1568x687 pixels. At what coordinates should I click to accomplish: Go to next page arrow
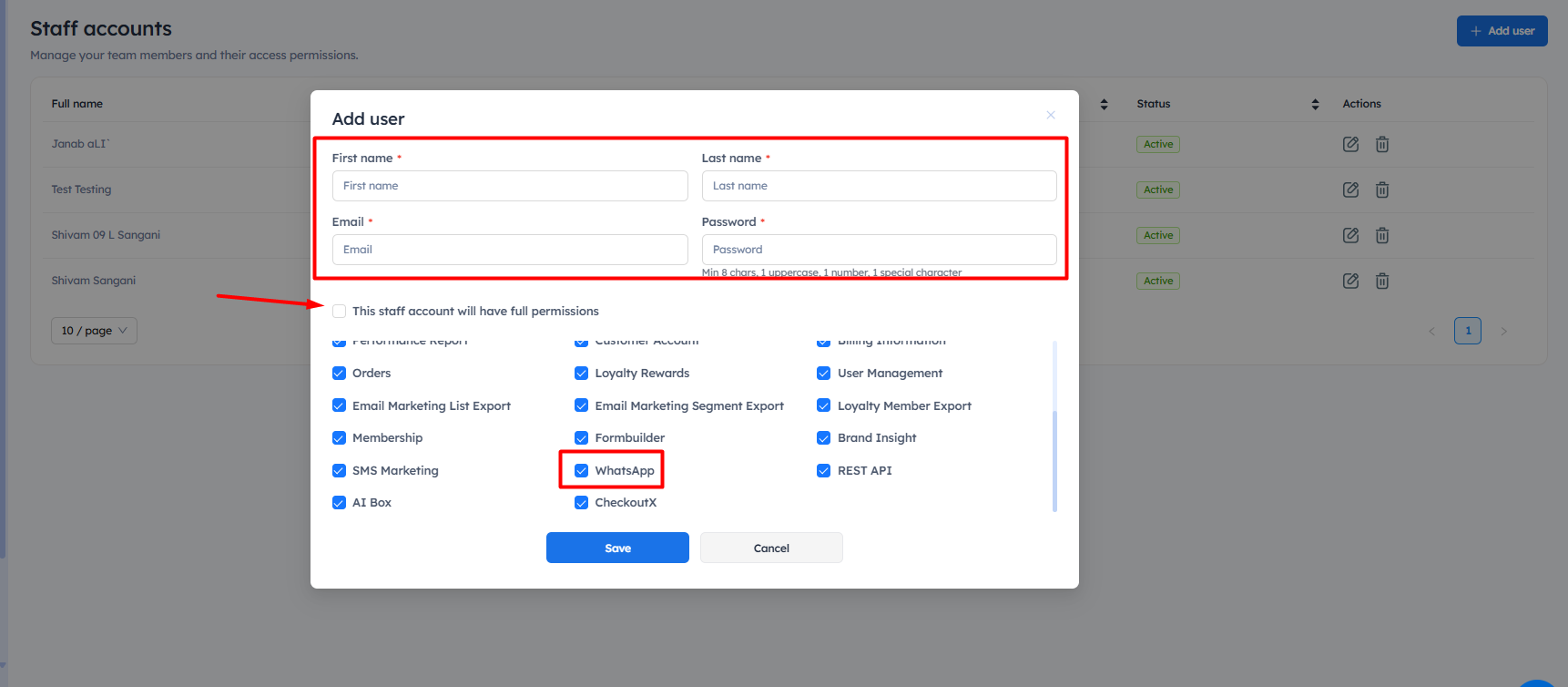click(1503, 331)
